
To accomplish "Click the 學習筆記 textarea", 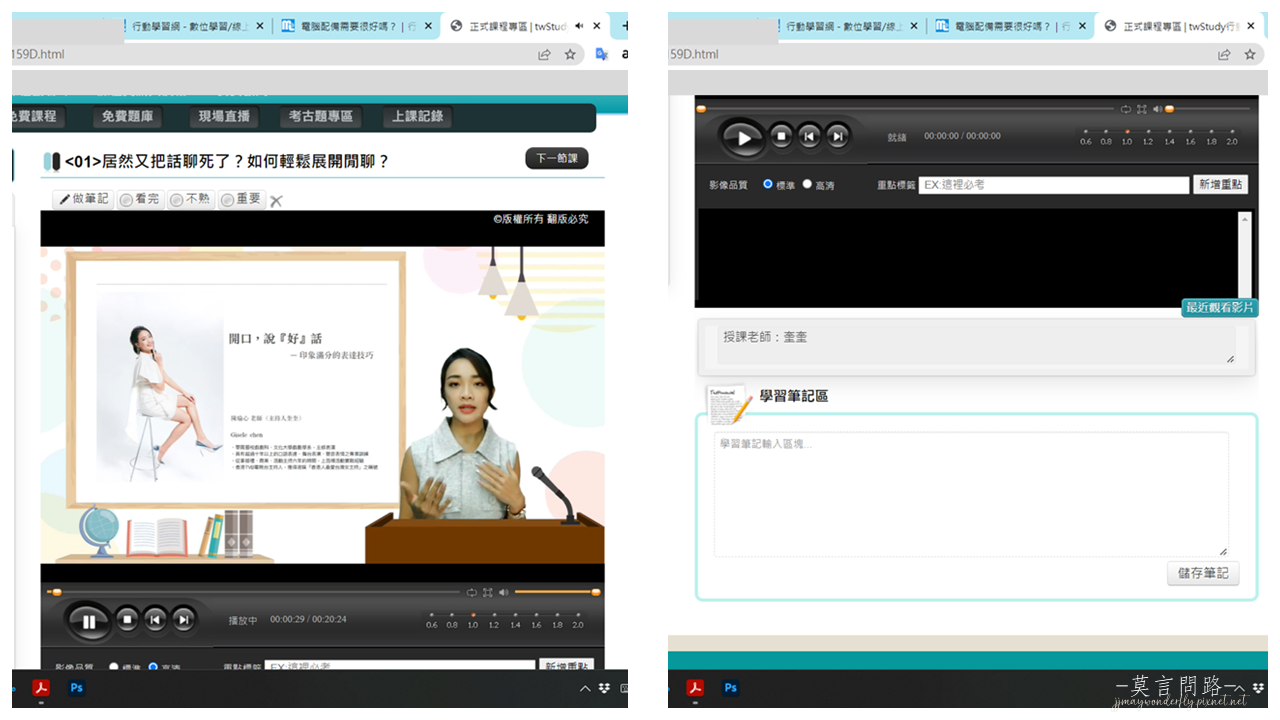I will point(971,494).
